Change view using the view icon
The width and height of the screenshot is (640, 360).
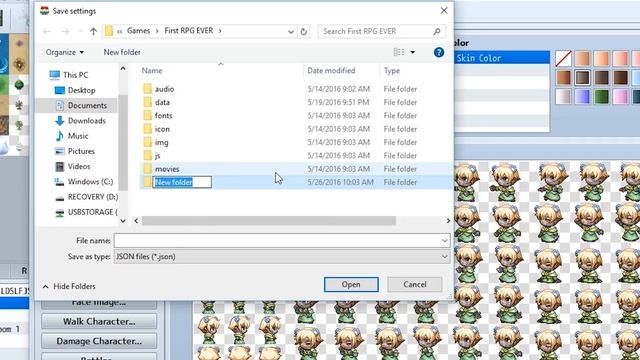click(x=399, y=52)
